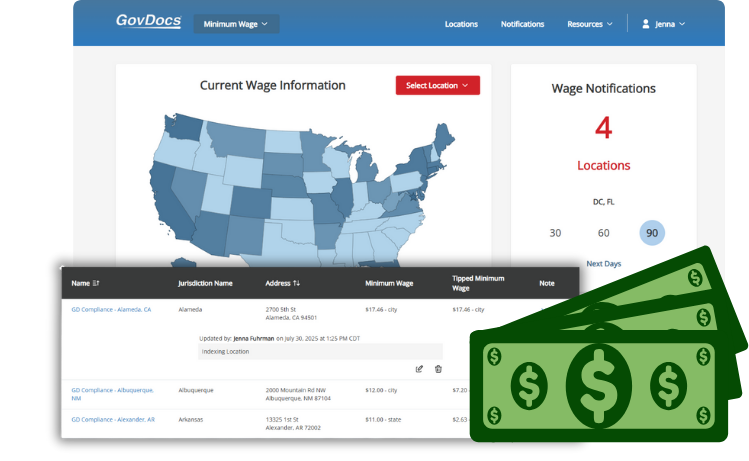Click the Jurisdiction Name column header
The image size is (749, 461).
205,283
